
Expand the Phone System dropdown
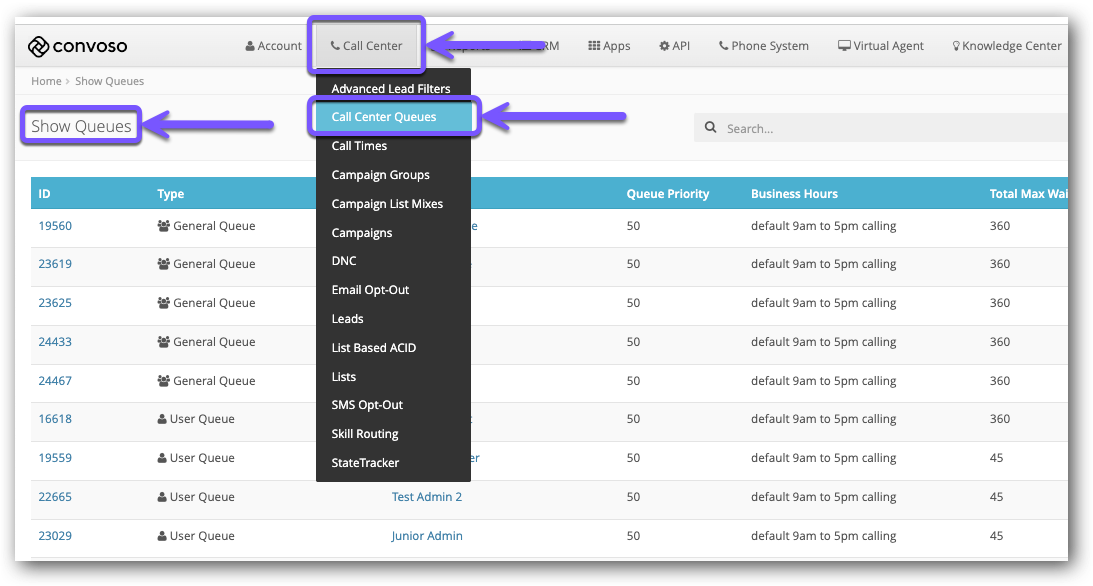click(763, 46)
